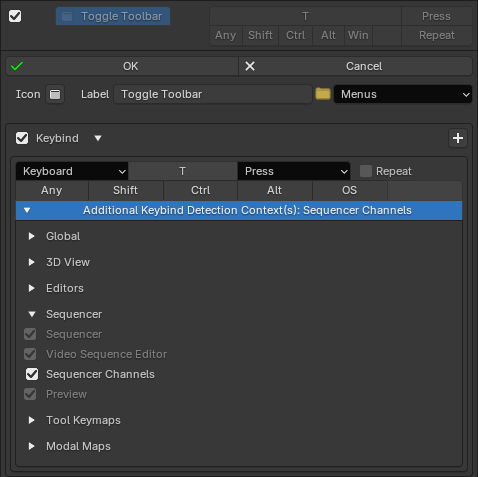Expand the Editors keymap group

(x=32, y=288)
